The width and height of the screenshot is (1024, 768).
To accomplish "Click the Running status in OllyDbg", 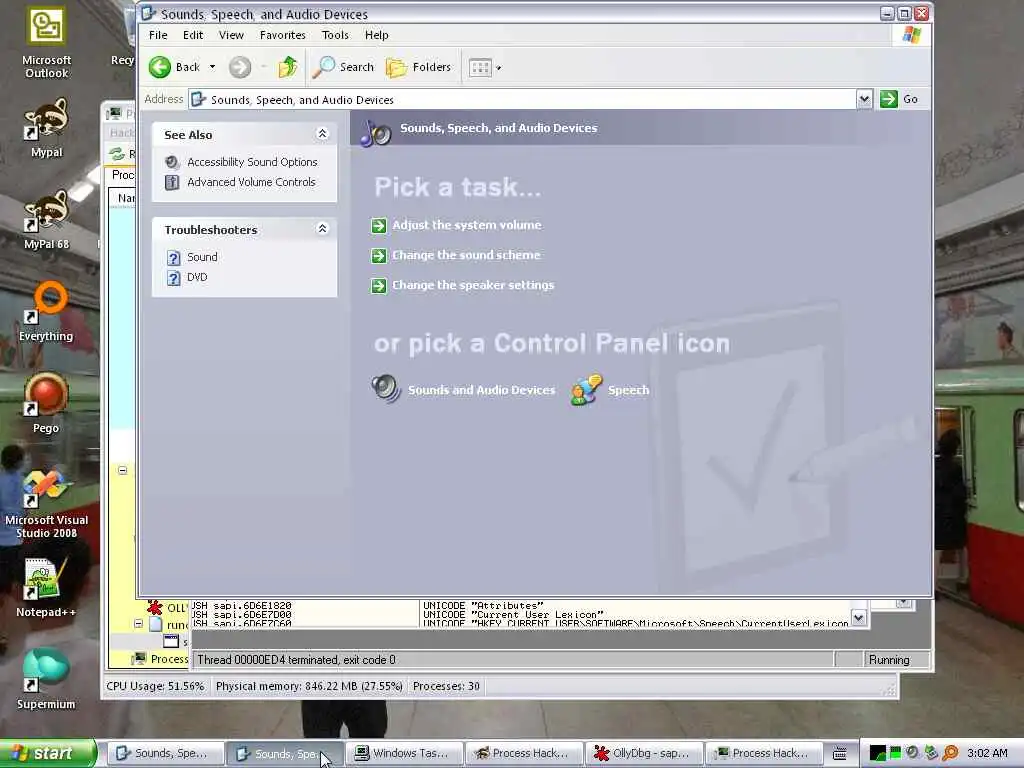I will (889, 660).
